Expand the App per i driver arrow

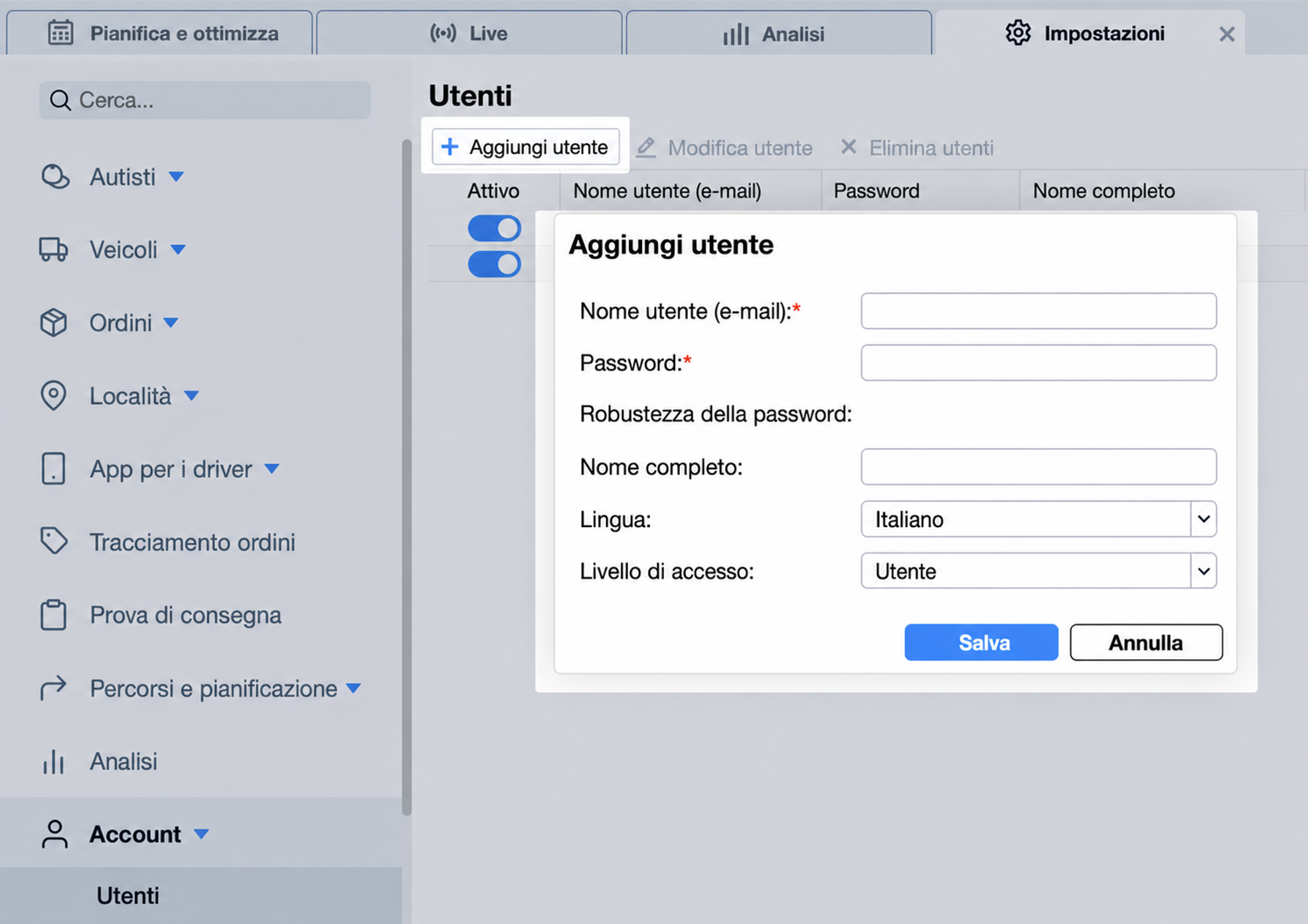(x=272, y=469)
